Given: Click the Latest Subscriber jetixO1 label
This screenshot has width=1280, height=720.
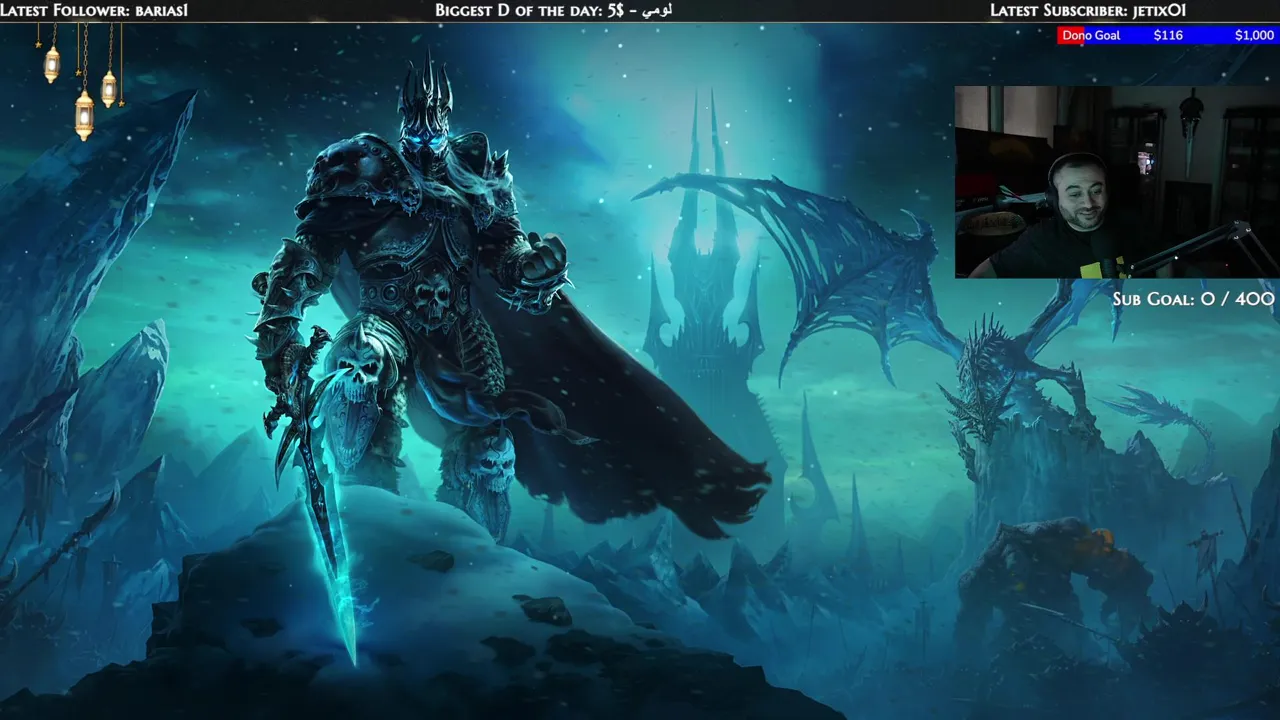Looking at the screenshot, I should (1088, 10).
